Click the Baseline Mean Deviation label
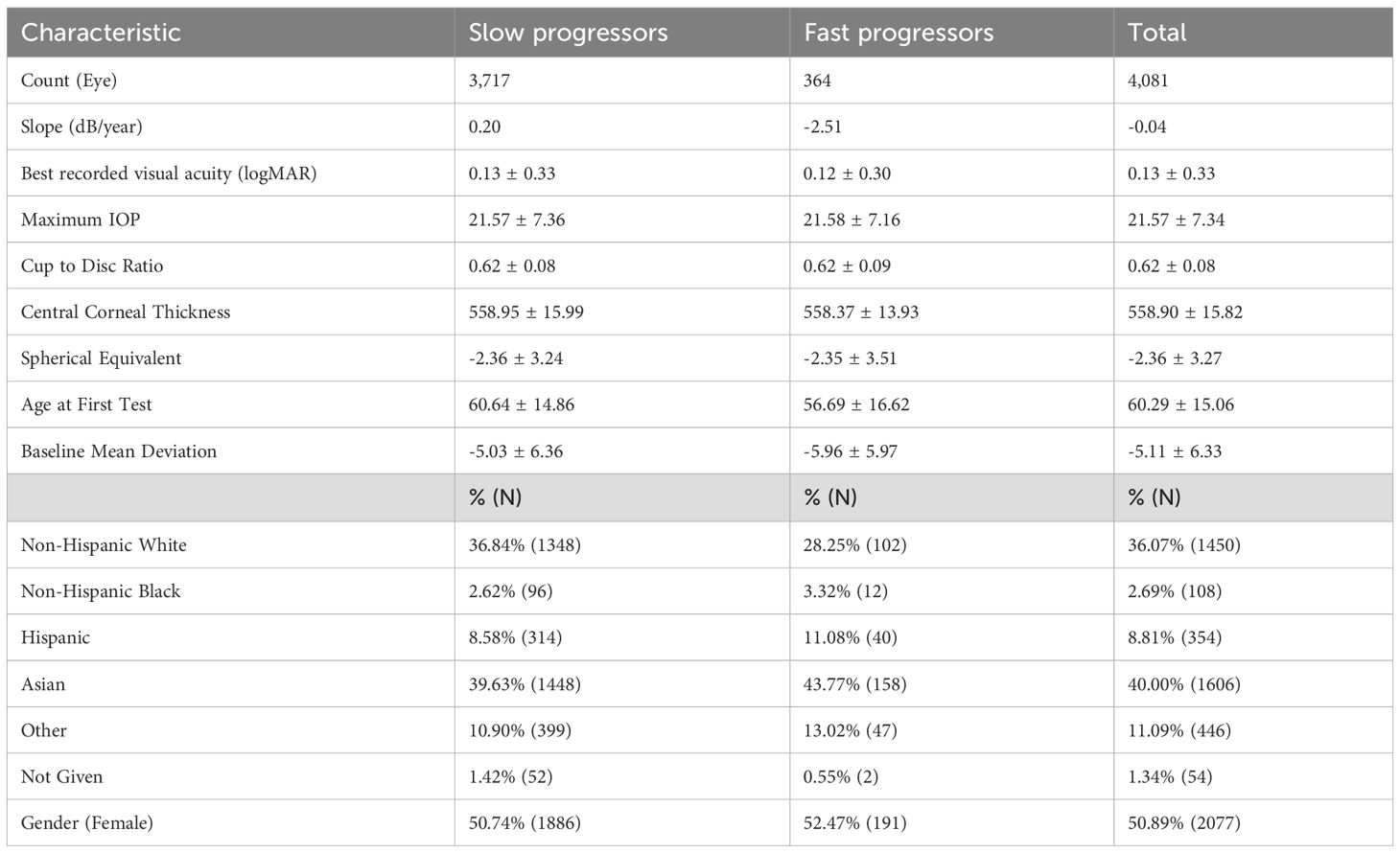The image size is (1400, 853). click(x=119, y=451)
